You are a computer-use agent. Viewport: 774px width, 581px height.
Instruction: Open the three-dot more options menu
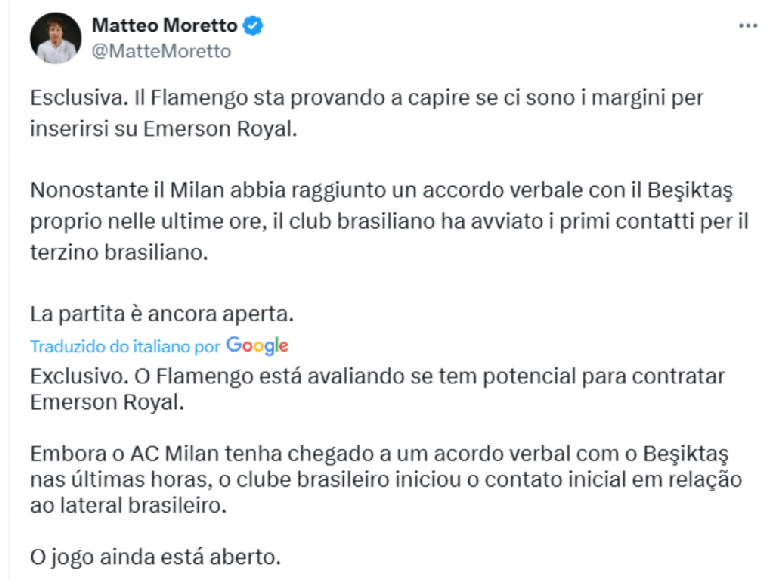coord(748,26)
